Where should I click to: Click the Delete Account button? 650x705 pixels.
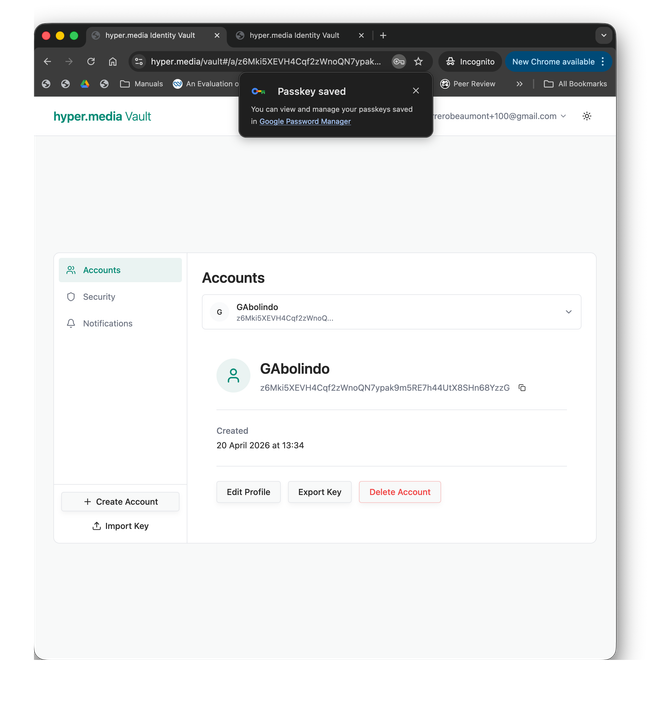click(399, 492)
